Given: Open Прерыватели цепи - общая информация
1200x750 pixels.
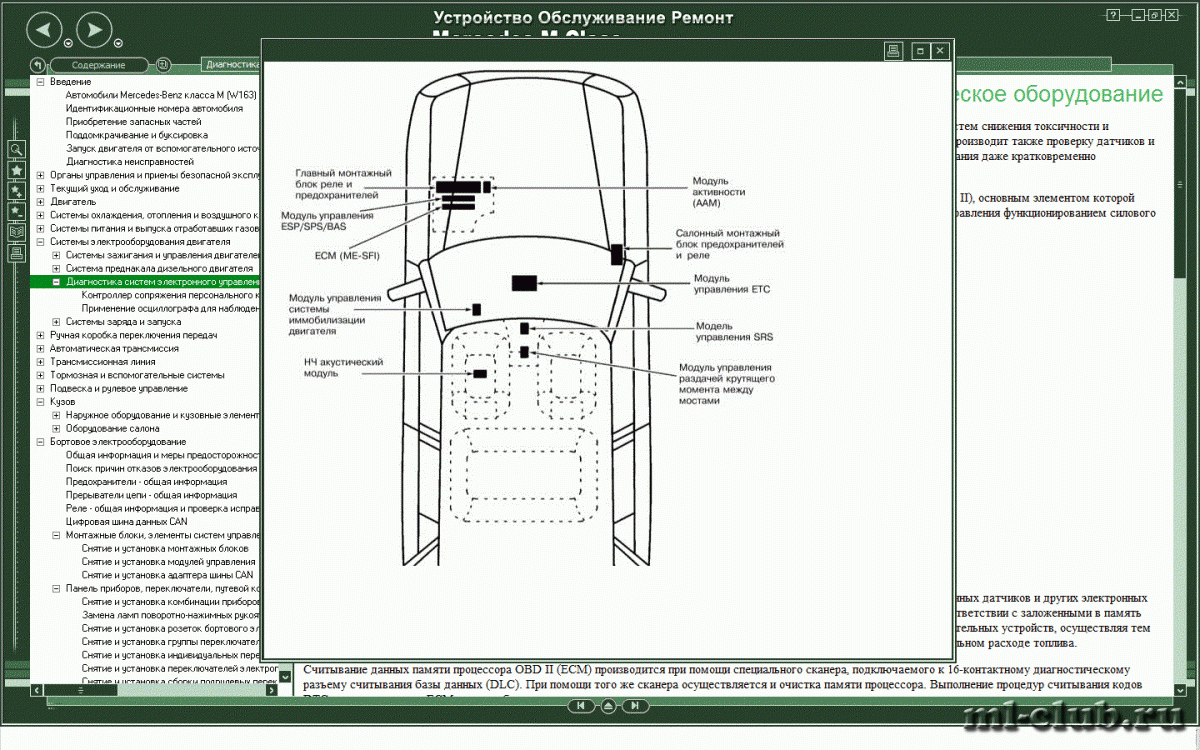Looking at the screenshot, I should point(151,495).
